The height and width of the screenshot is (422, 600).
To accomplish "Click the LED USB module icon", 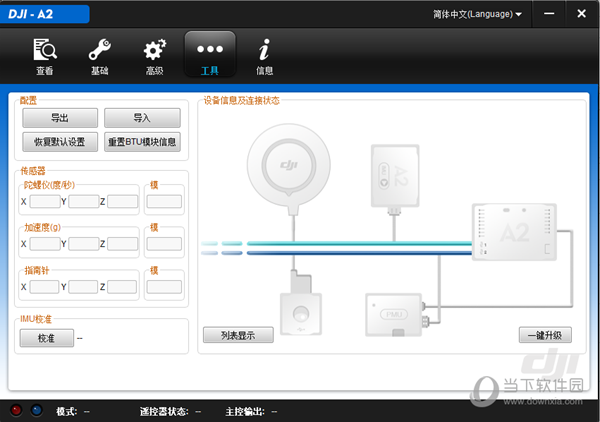I will tap(301, 314).
